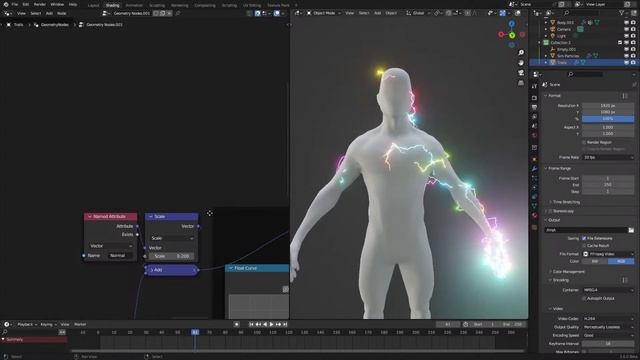Toggle render visibility camera icon of Light
Viewport: 640px width, 360px height.
[633, 36]
